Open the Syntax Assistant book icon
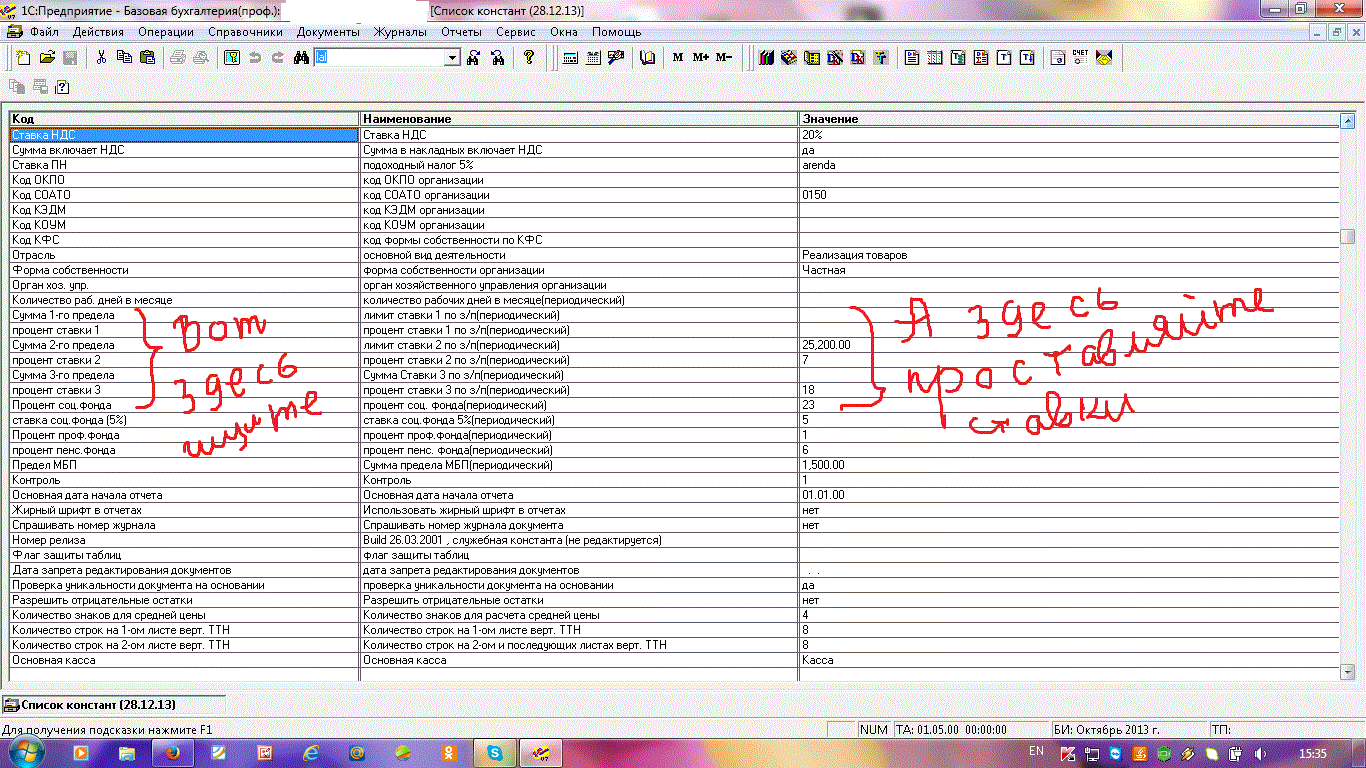 tap(648, 57)
